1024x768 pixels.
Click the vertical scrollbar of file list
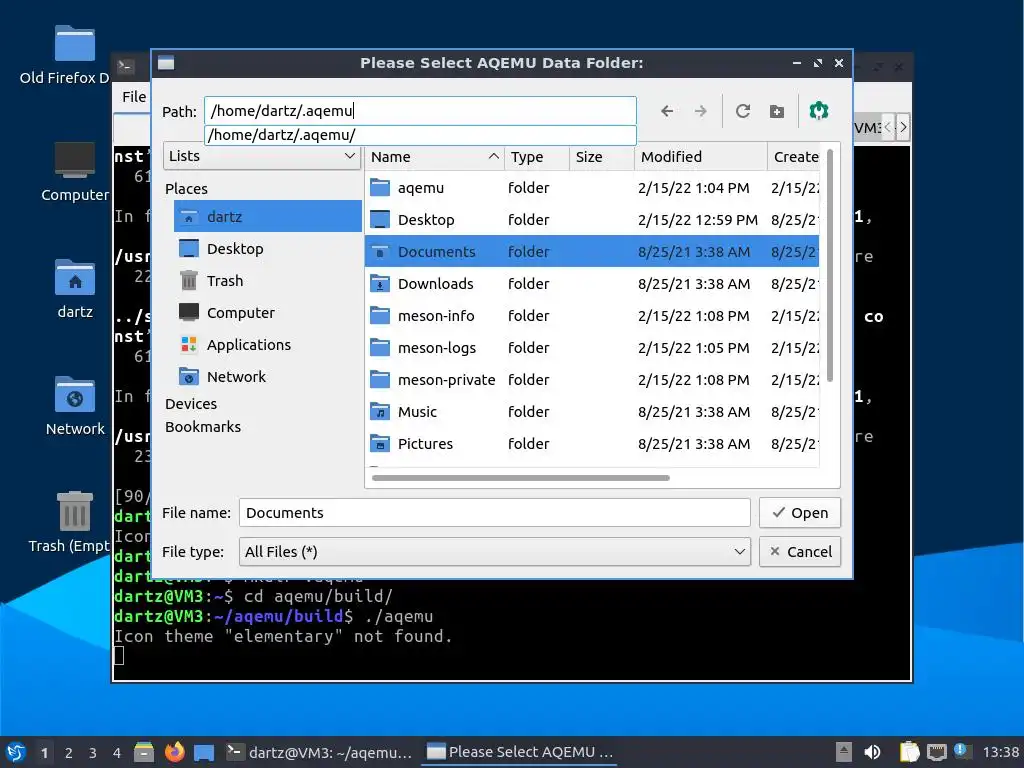(830, 265)
